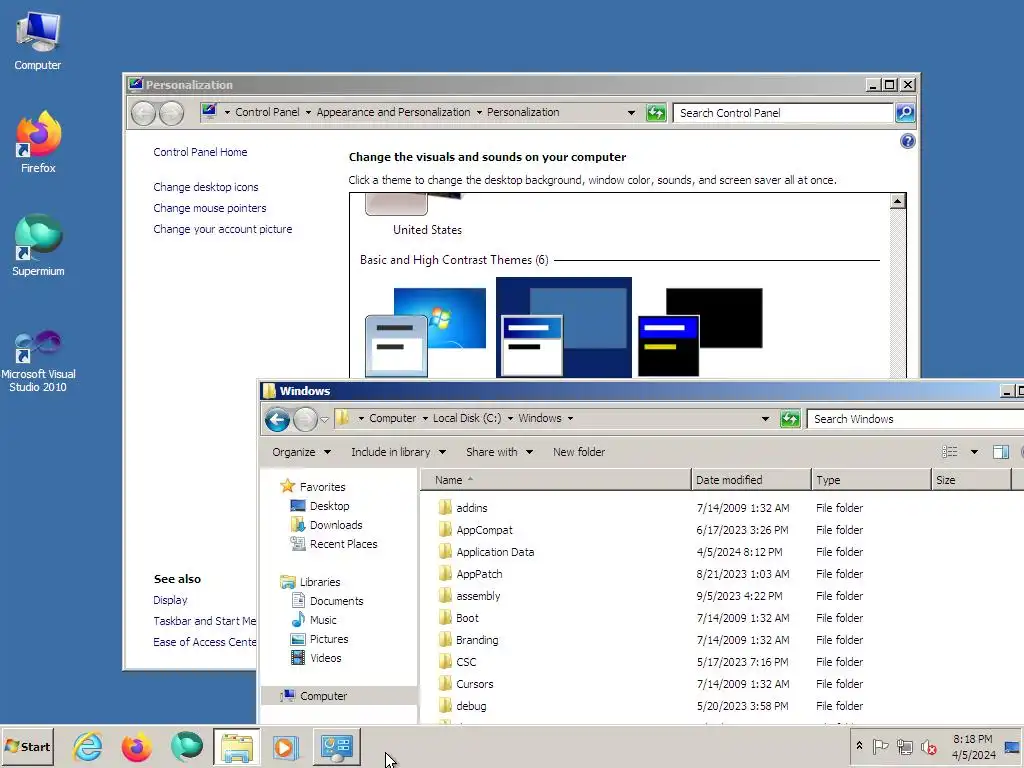Screen dimensions: 1024x768
Task: Sort by Type column header
Action: pos(871,480)
